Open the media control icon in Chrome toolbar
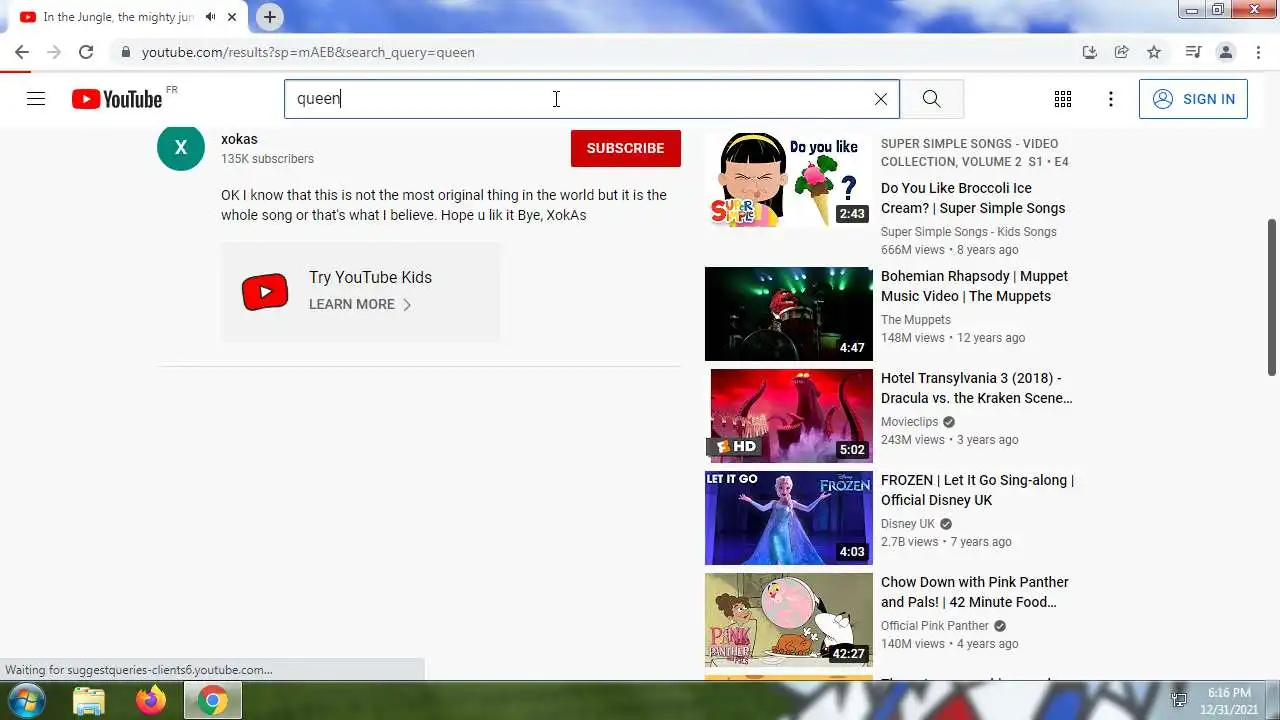Image resolution: width=1280 pixels, height=720 pixels. point(1193,52)
